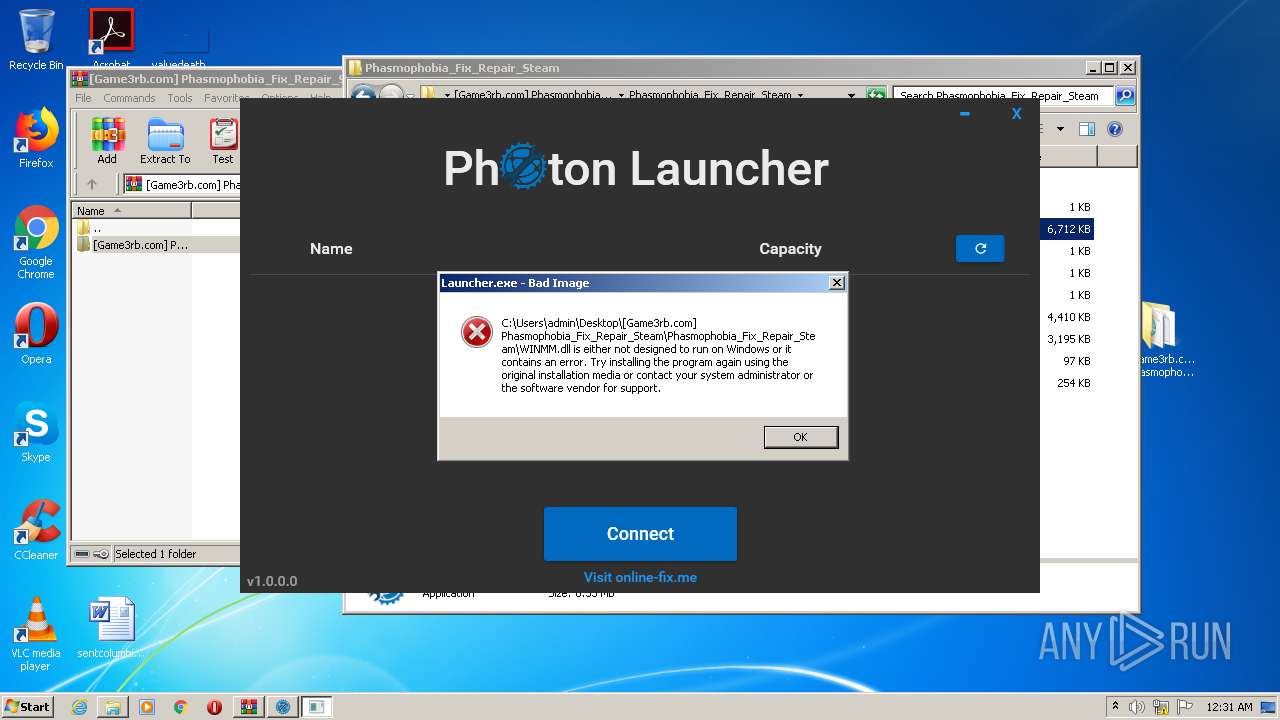Select the 254 KB file row in Explorer
The width and height of the screenshot is (1280, 720).
tap(1066, 383)
